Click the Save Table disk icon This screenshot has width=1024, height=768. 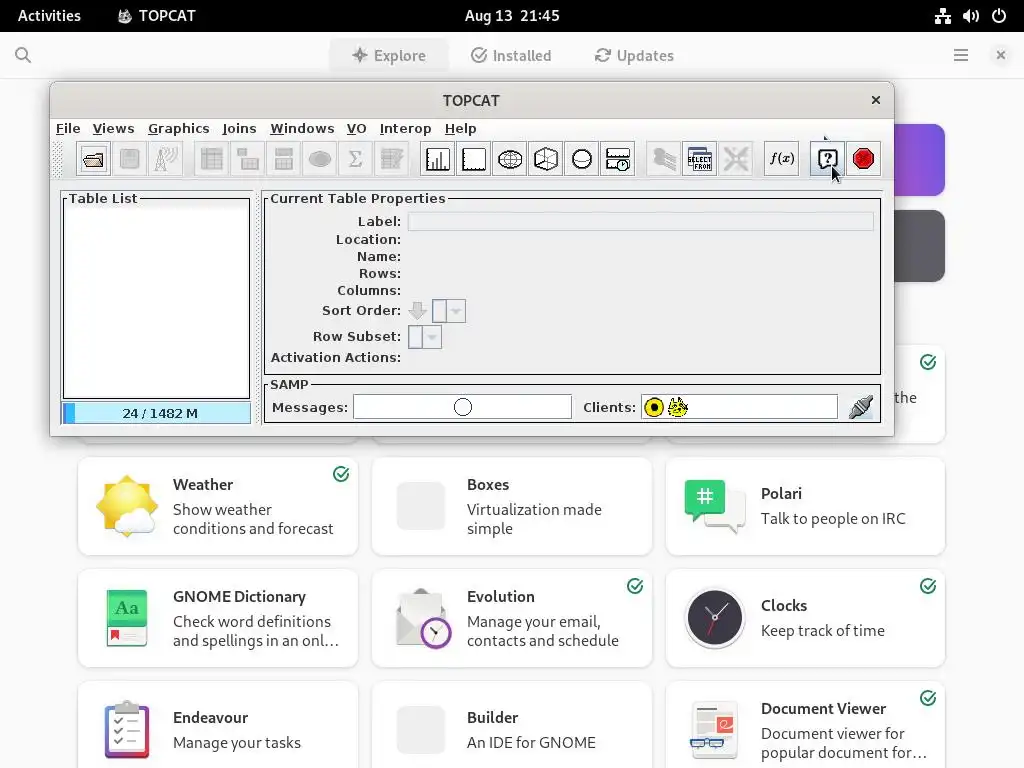pyautogui.click(x=129, y=159)
